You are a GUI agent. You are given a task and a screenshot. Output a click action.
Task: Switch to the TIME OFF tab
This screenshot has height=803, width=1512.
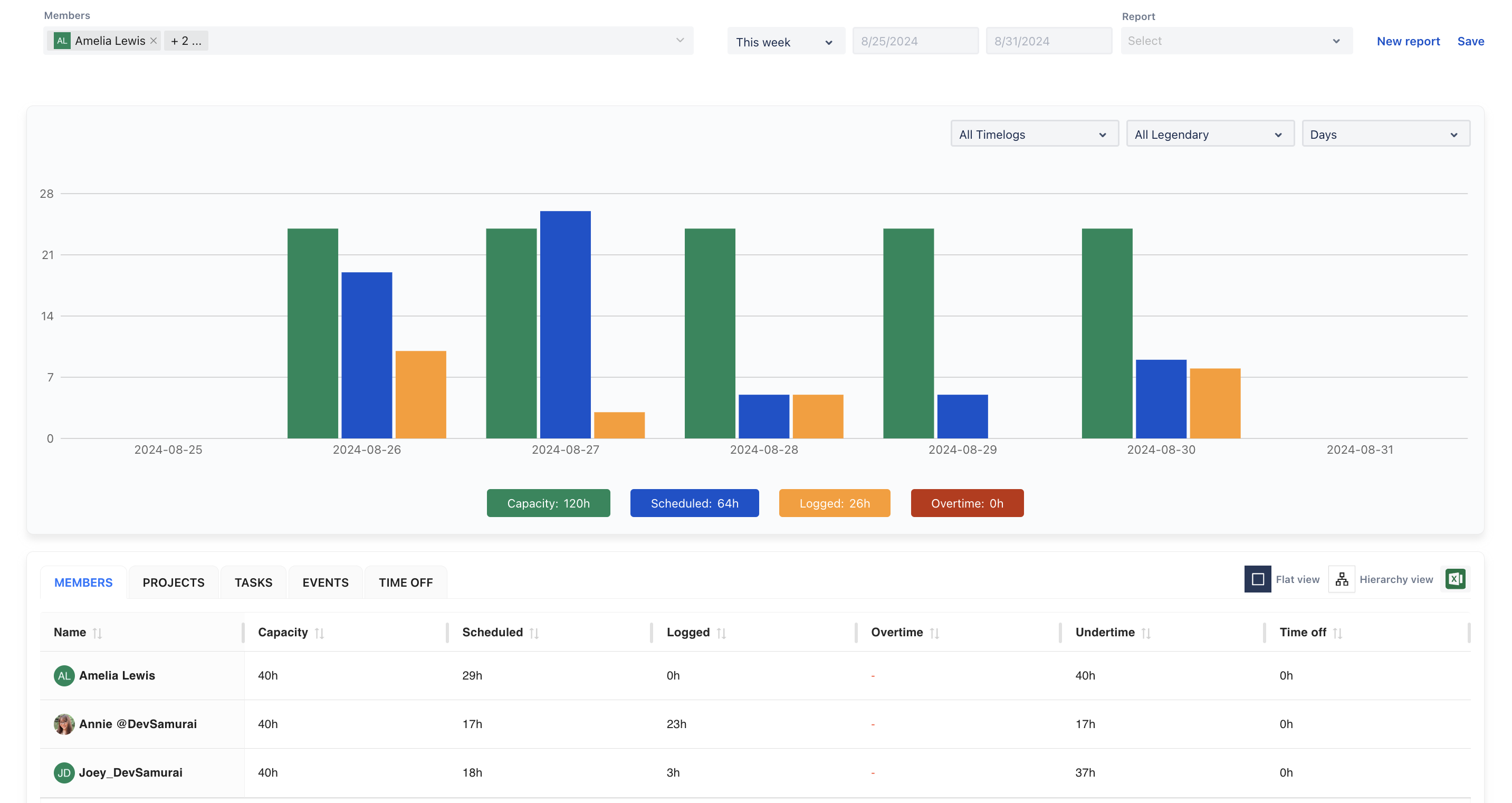[406, 582]
